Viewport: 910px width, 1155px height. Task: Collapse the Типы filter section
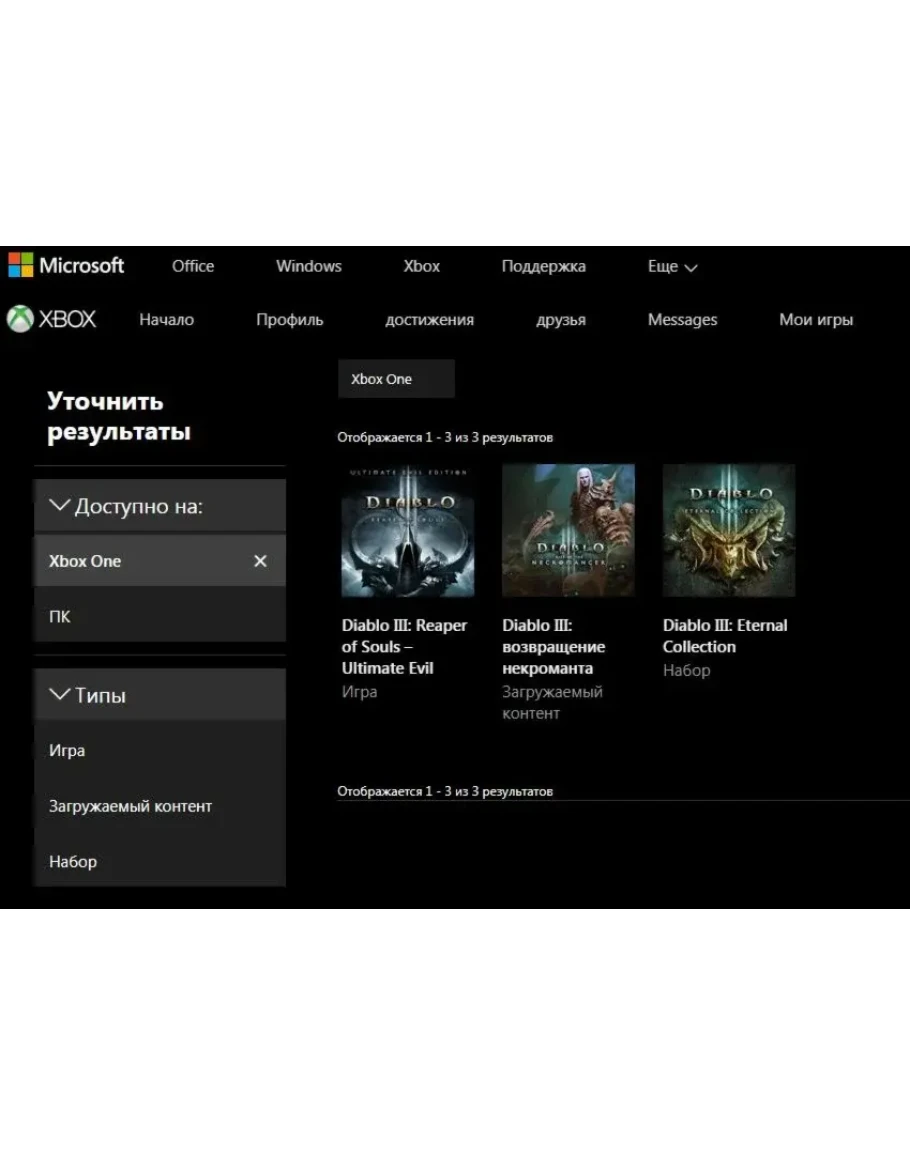60,695
